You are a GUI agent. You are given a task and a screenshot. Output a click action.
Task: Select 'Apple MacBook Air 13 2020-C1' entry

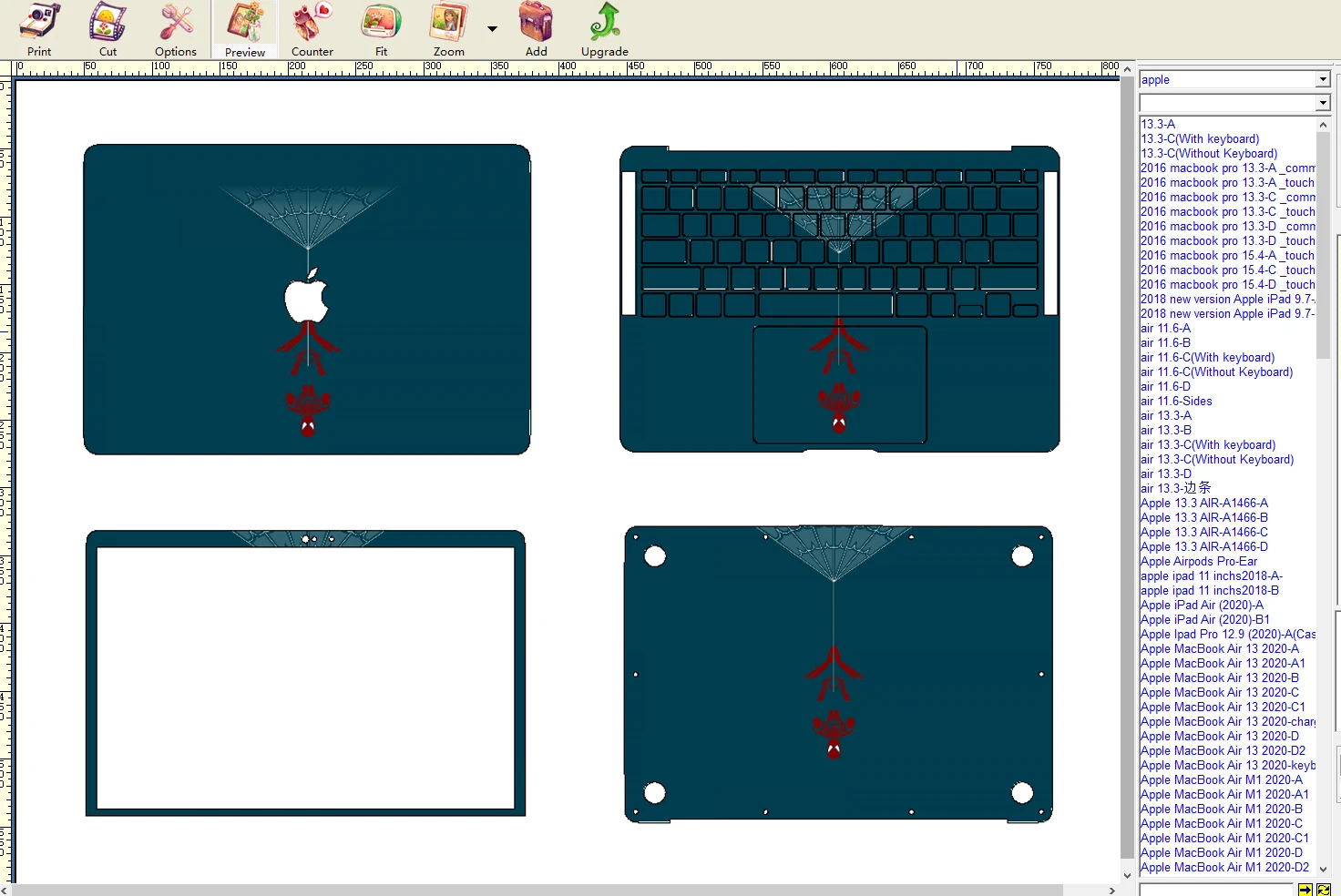1223,707
